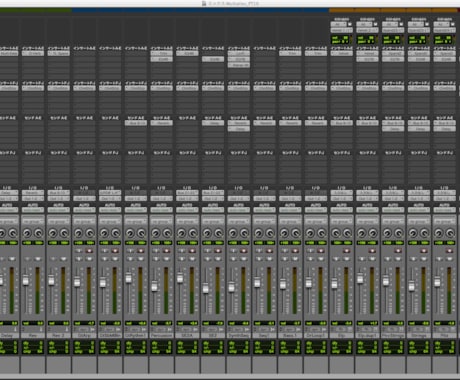Image resolution: width=460 pixels, height=380 pixels.
Task: Open the output path selector on GtArp track
Action: [x=84, y=199]
